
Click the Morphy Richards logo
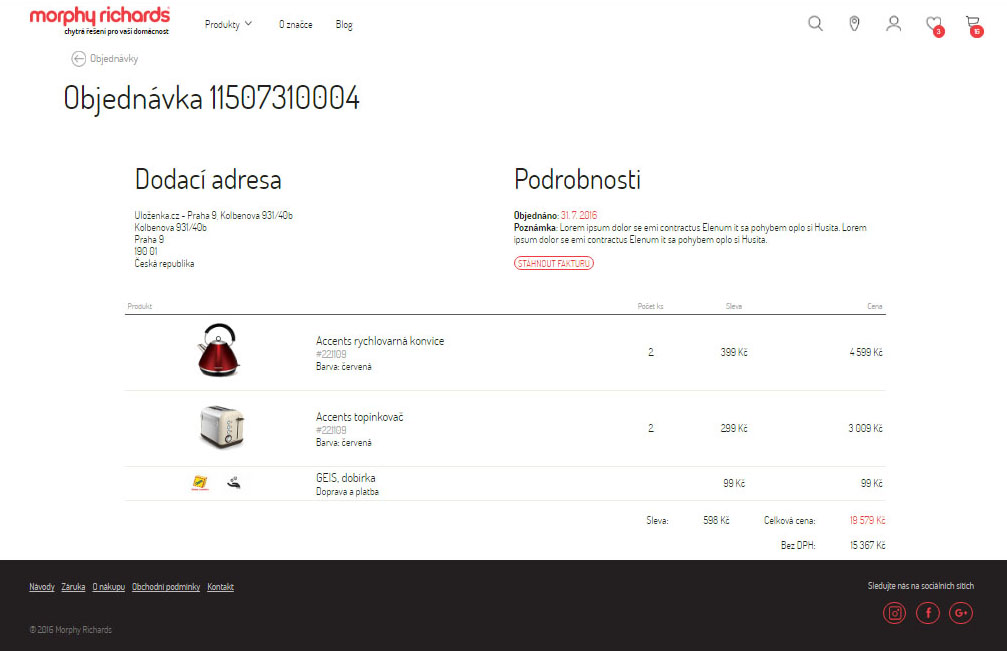point(100,21)
